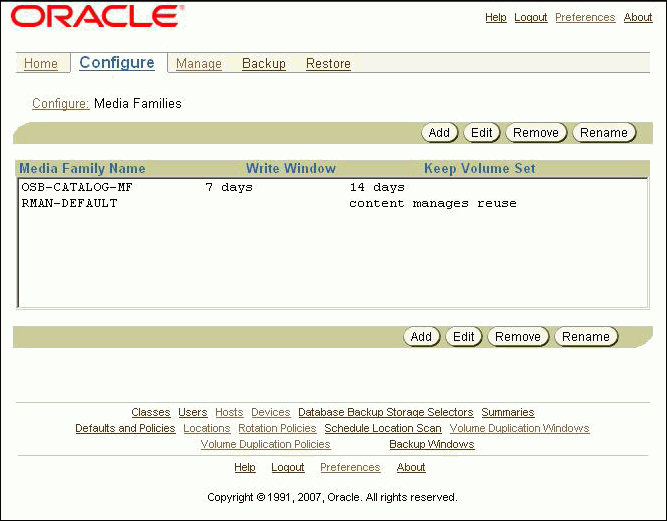Click the lower Rename button
This screenshot has height=521, width=667.
click(x=586, y=337)
